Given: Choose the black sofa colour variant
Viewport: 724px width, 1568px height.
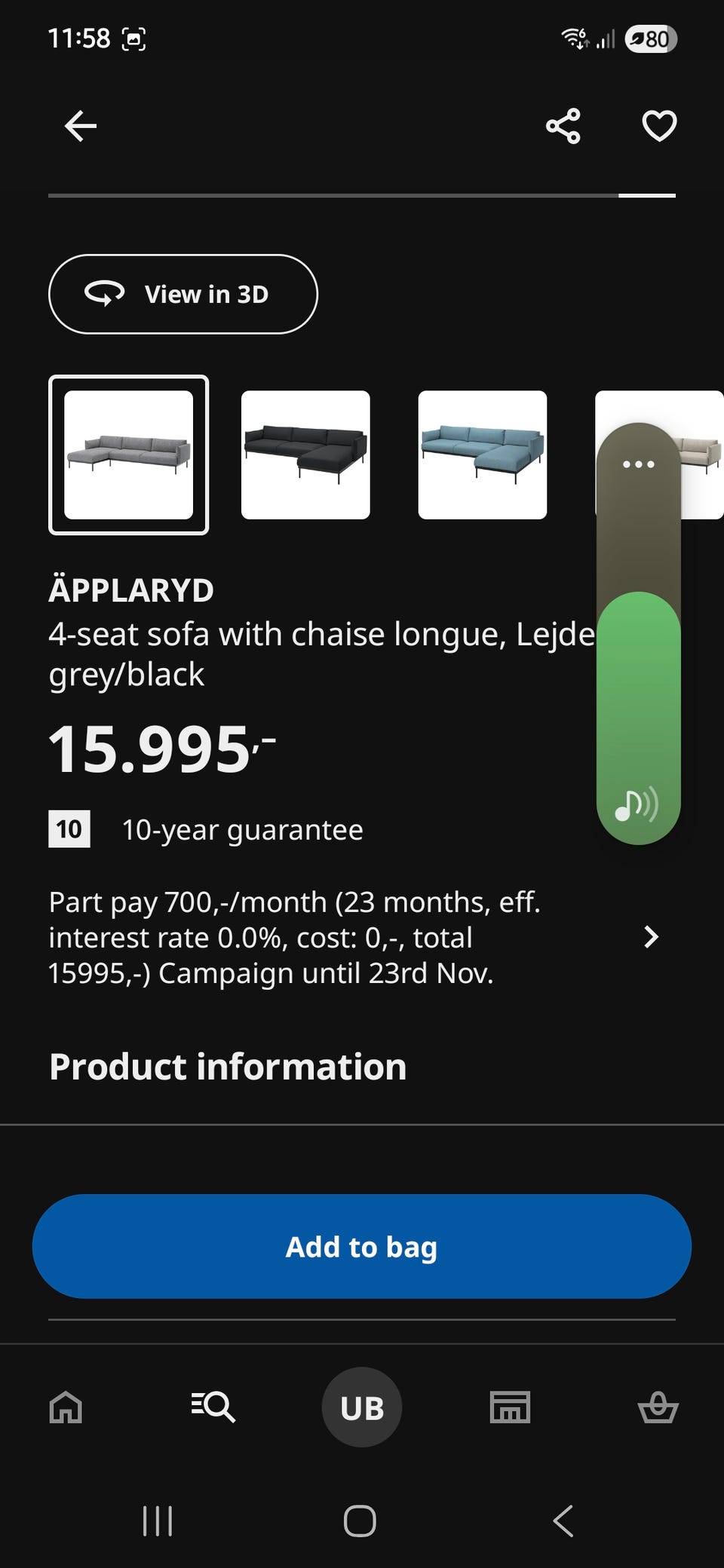Looking at the screenshot, I should 305,455.
